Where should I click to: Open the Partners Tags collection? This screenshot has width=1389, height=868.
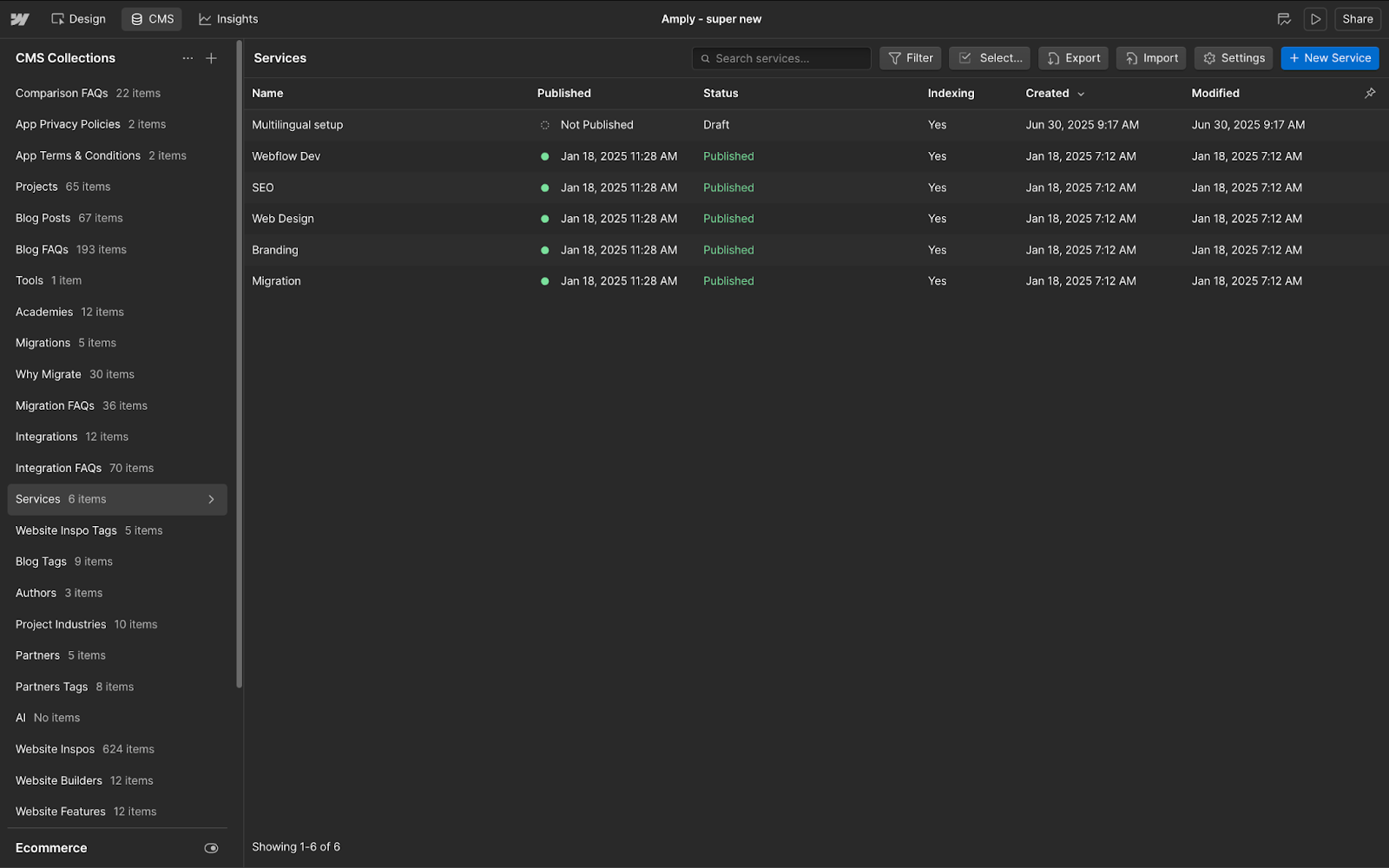click(117, 687)
